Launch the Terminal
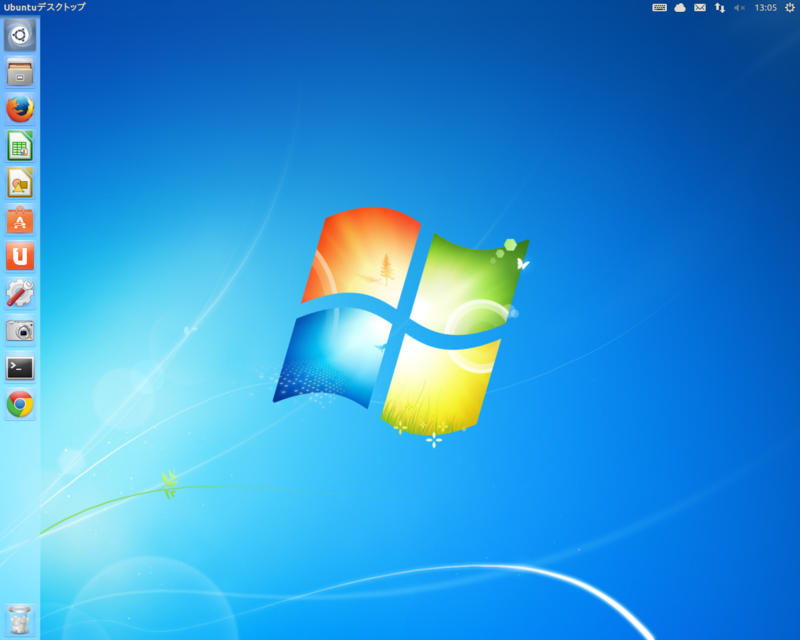 tap(18, 368)
